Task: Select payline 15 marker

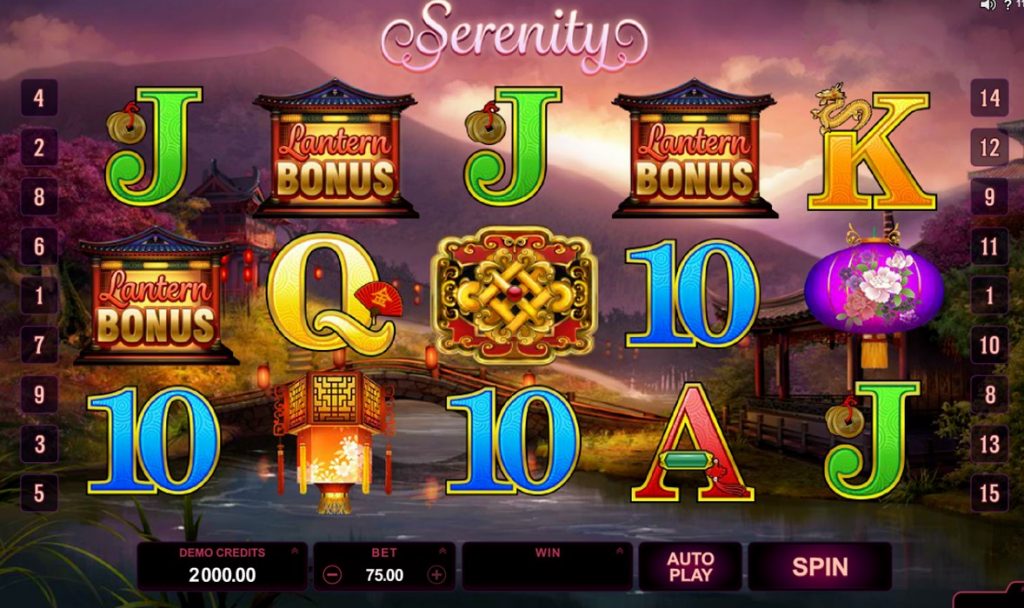Action: (x=989, y=493)
